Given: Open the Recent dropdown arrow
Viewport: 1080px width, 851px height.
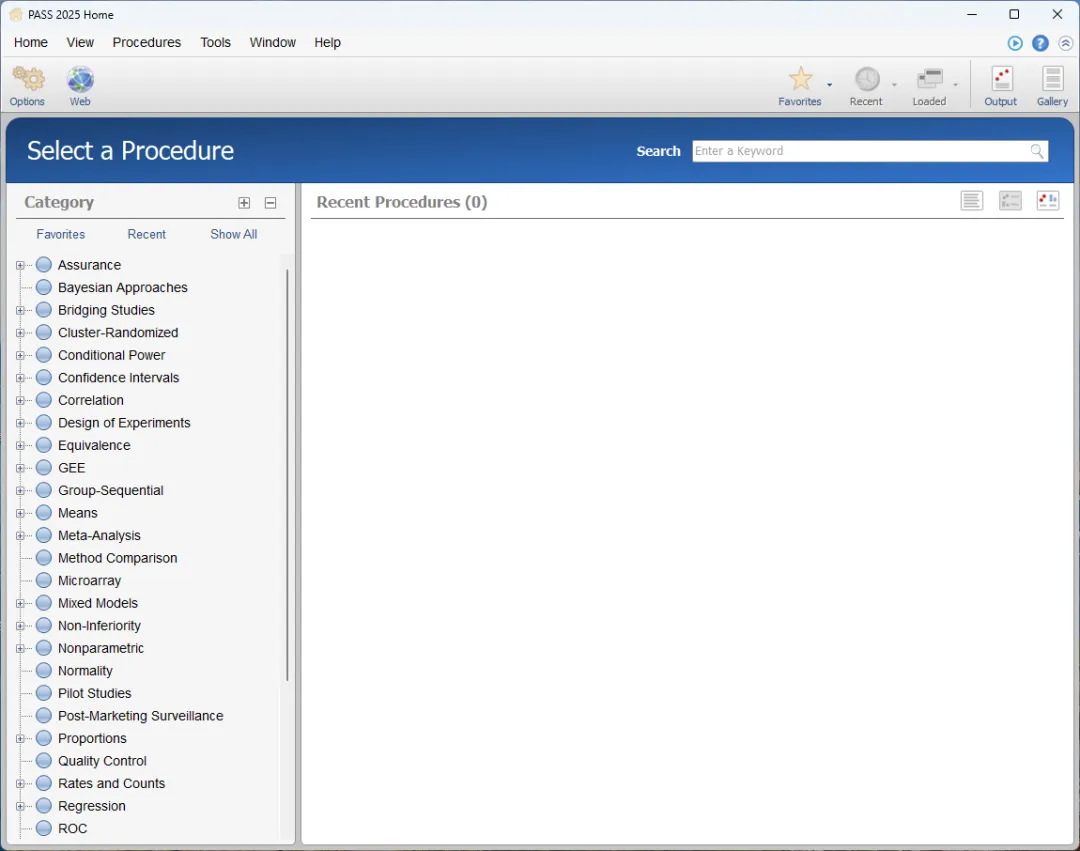Looking at the screenshot, I should click(894, 85).
